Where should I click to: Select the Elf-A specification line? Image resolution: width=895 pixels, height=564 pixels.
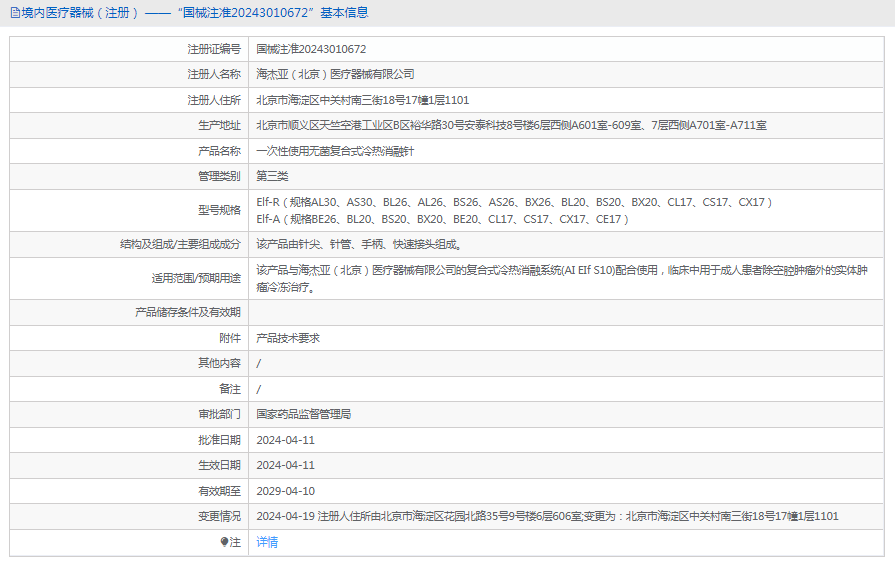442,219
